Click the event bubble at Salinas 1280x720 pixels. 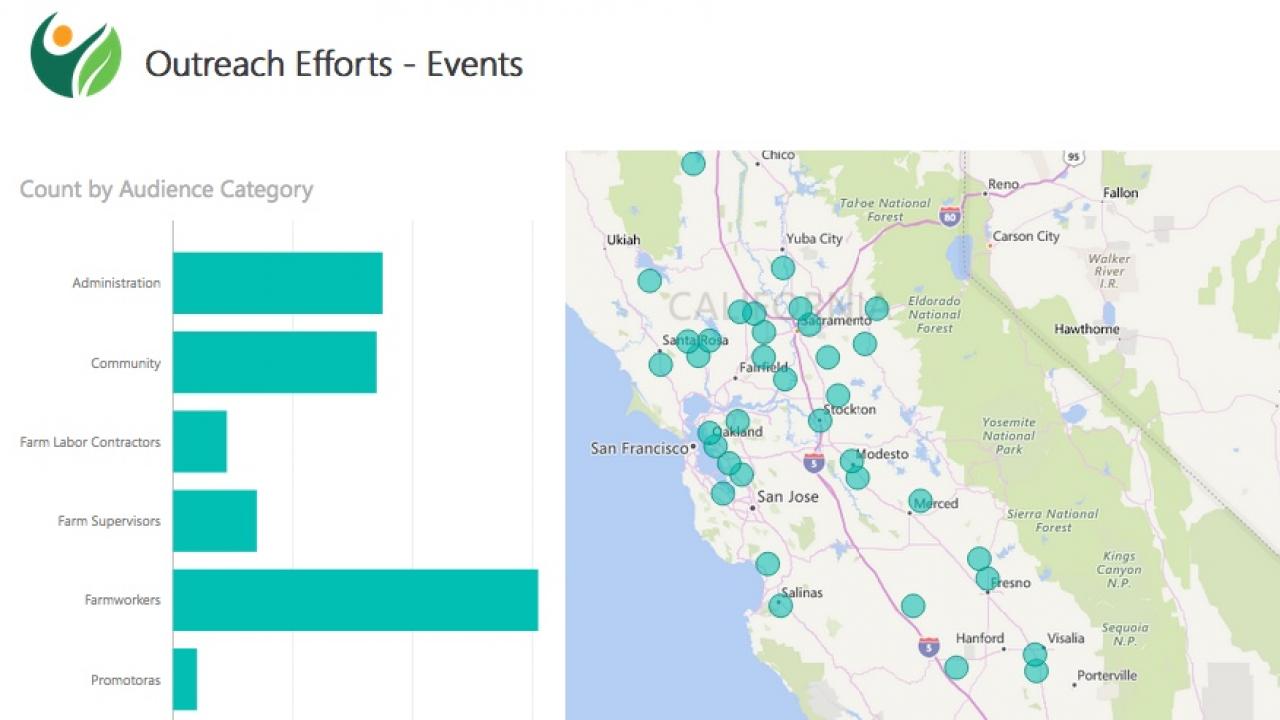point(780,605)
